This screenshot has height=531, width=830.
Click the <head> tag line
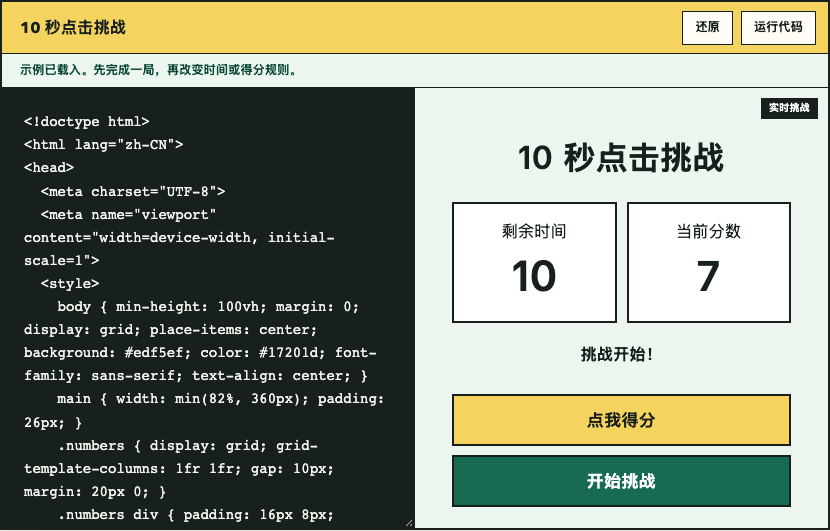[x=49, y=168]
